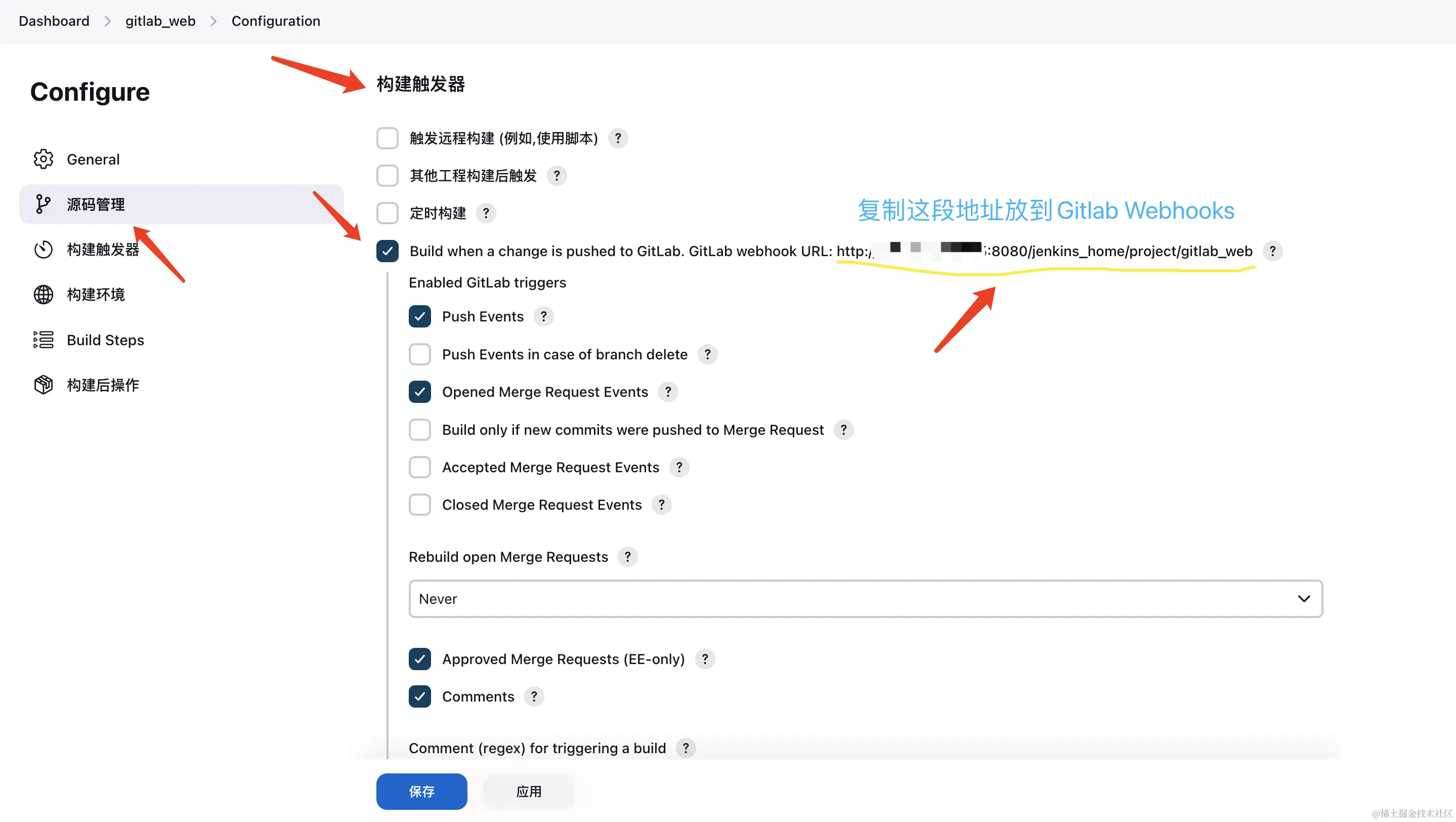Disable Comments trigger checkbox
The image size is (1456, 822).
pos(419,696)
